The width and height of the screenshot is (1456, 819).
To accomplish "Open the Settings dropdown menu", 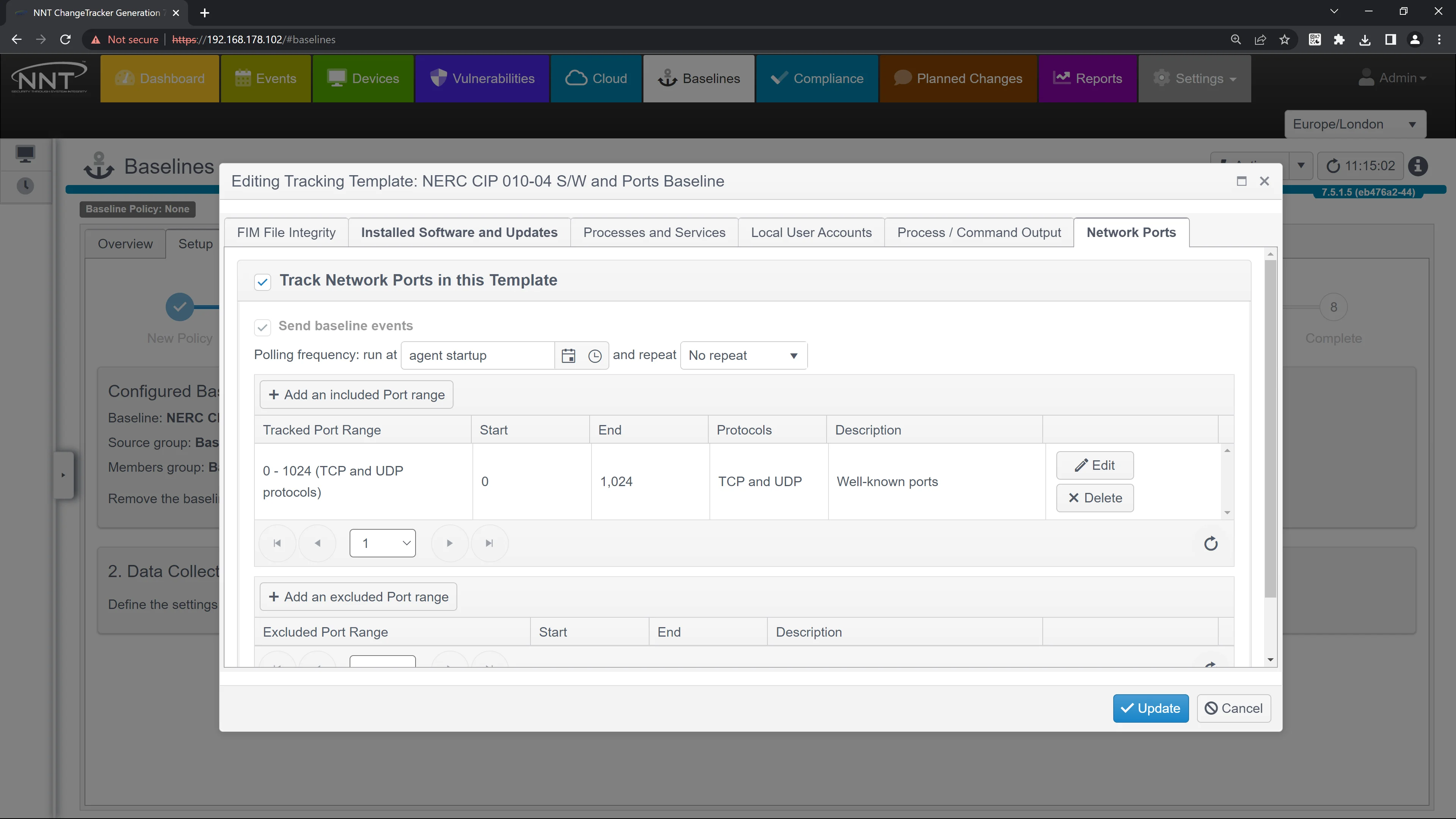I will (x=1194, y=78).
